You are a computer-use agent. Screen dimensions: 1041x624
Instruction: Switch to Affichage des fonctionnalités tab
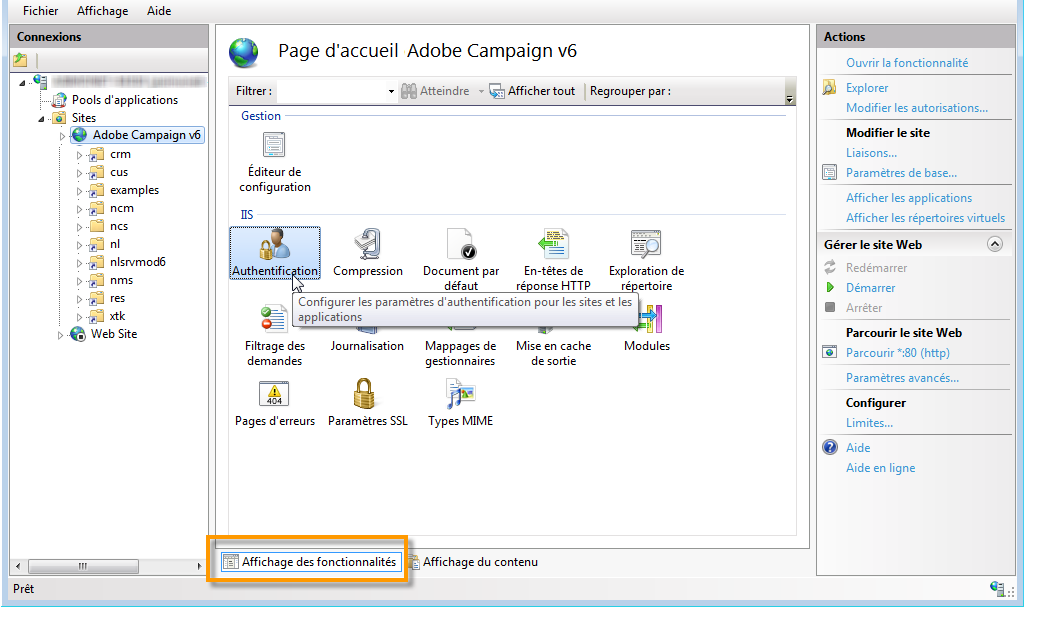click(311, 562)
